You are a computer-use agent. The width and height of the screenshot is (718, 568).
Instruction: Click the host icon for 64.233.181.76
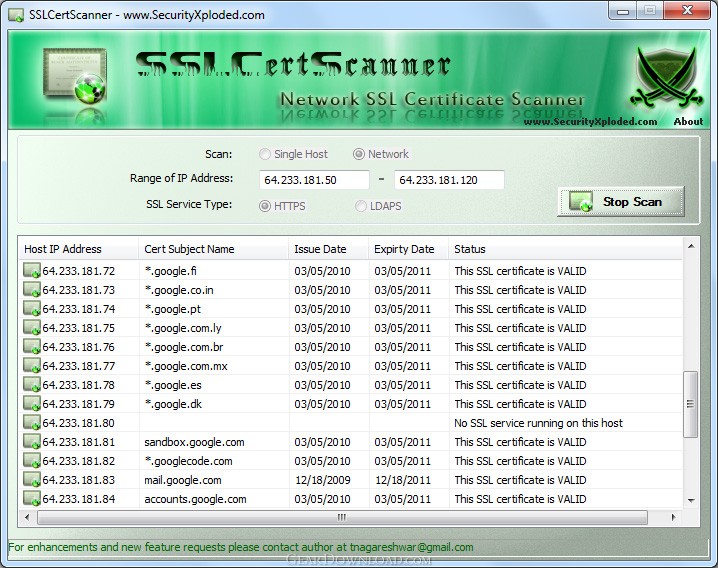tap(32, 347)
